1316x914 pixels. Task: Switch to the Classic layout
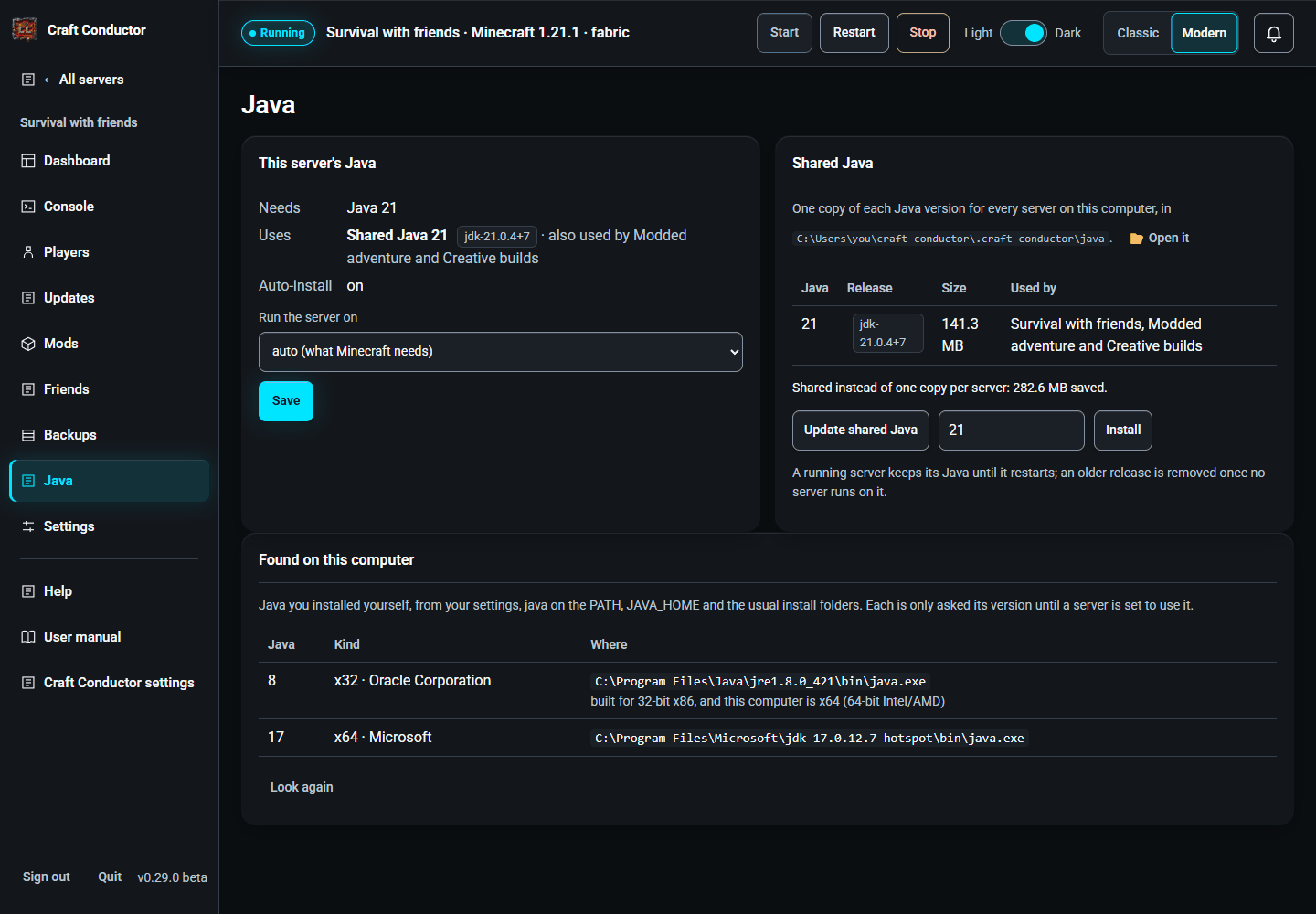point(1138,33)
